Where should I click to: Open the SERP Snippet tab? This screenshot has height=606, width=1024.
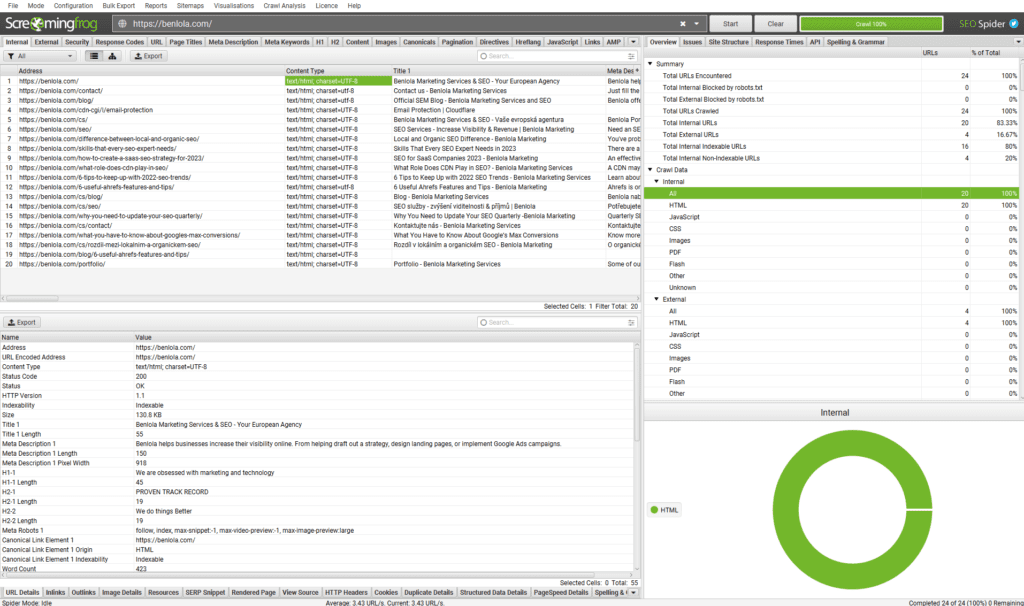coord(205,593)
